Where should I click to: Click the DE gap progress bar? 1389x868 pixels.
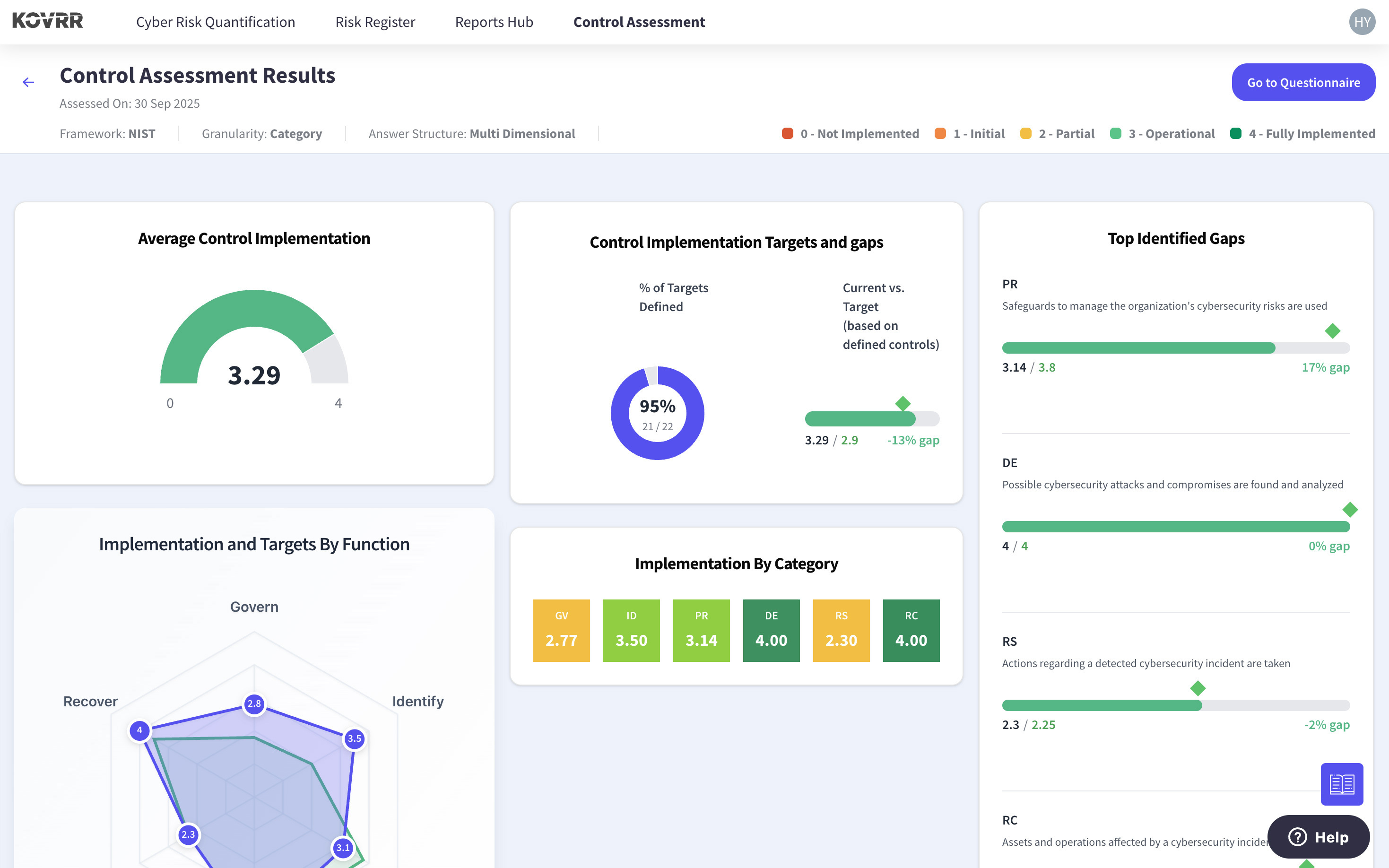(x=1175, y=527)
